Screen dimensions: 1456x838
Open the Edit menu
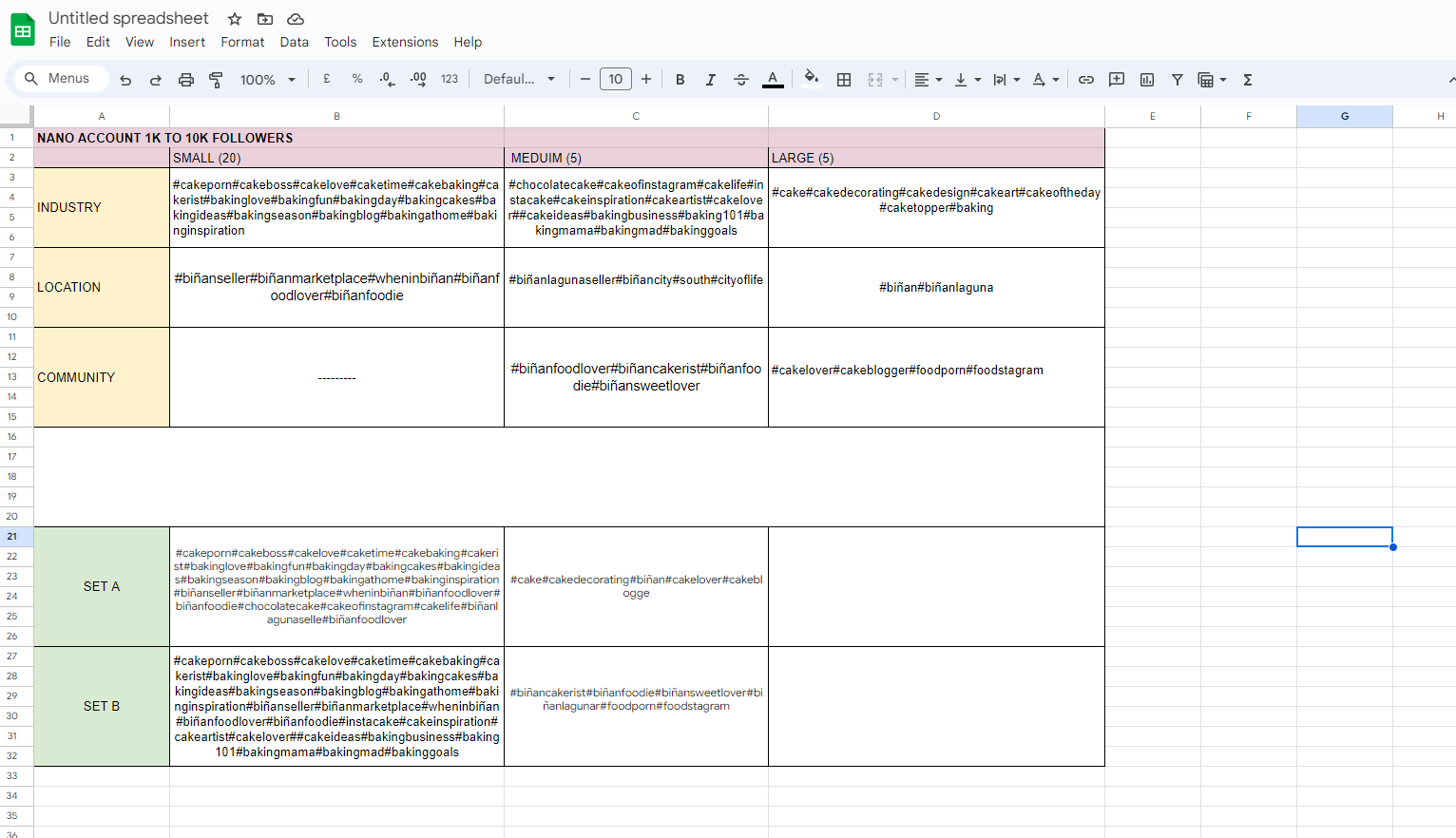[x=98, y=42]
